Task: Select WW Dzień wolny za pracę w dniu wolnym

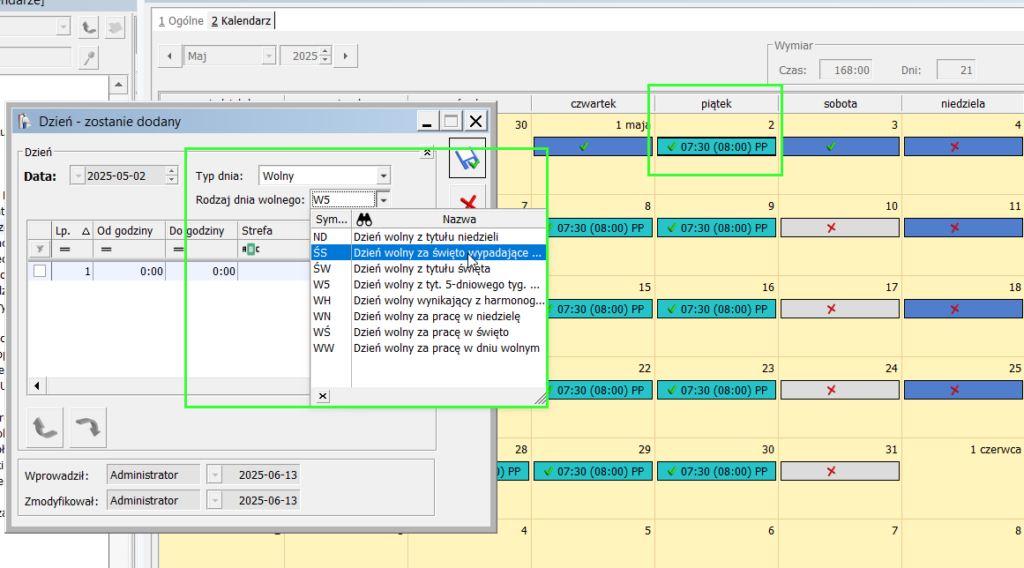Action: 428,348
